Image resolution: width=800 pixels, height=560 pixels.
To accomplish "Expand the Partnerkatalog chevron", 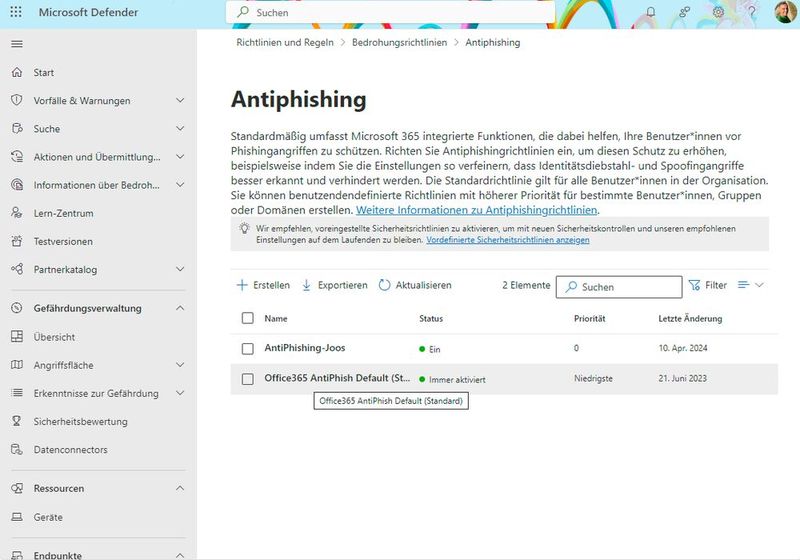I will pos(180,269).
